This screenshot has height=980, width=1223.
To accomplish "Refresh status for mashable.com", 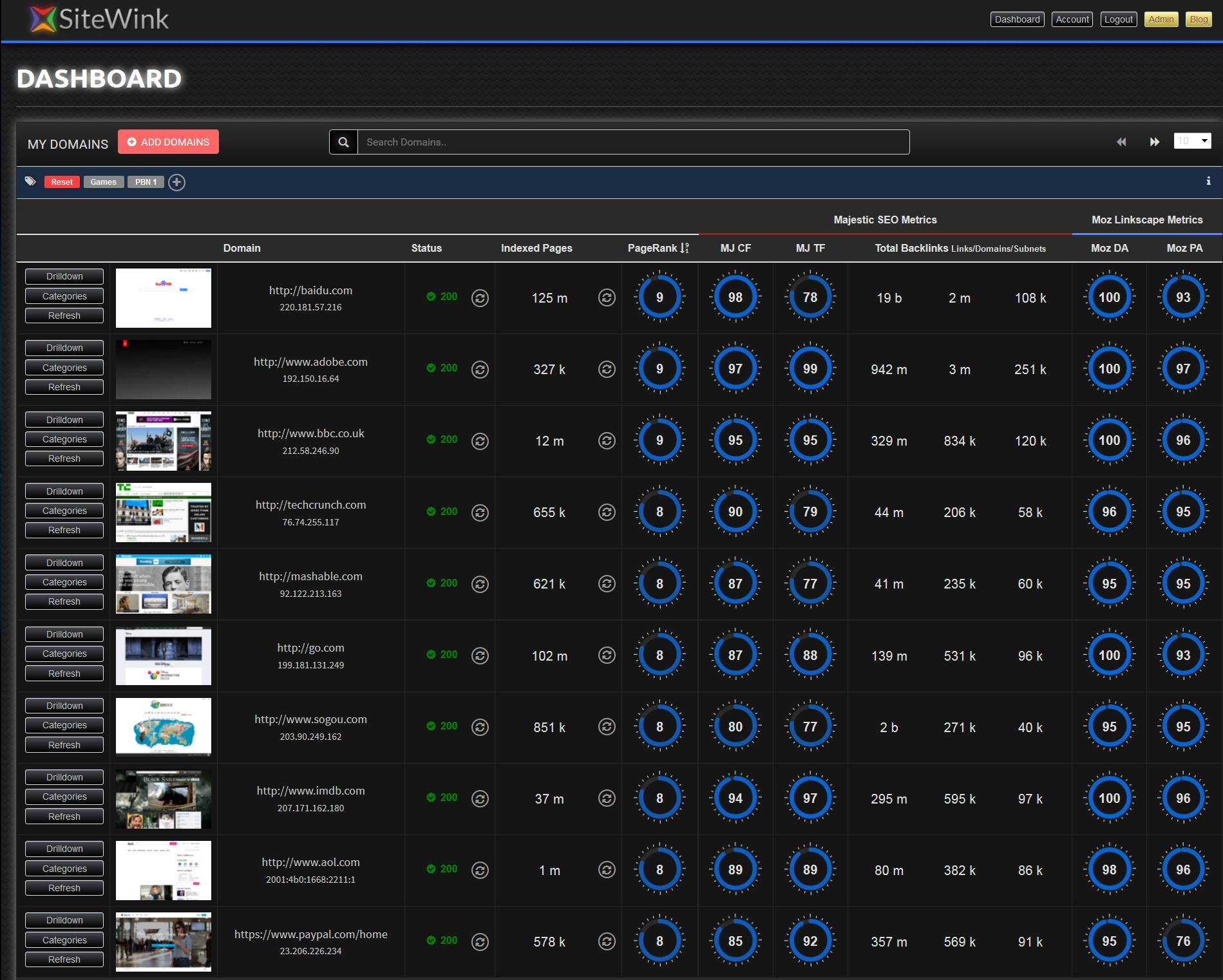I will [x=480, y=584].
